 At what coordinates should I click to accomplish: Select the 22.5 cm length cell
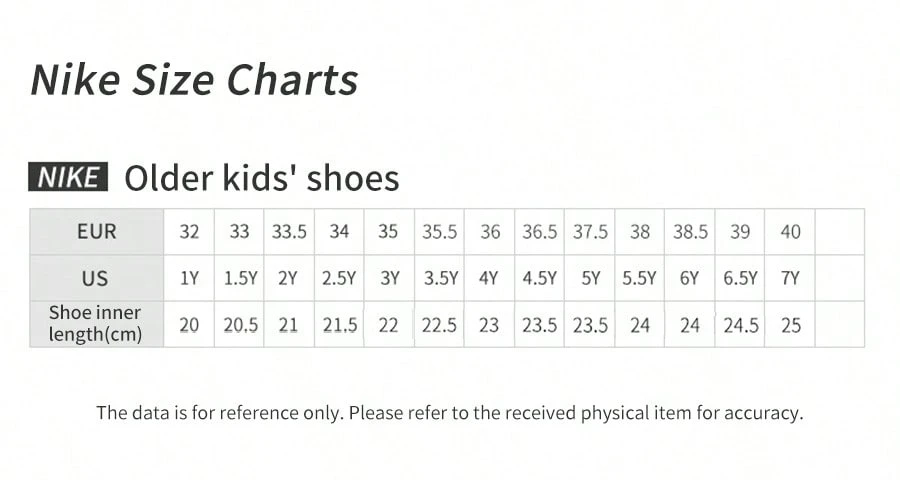coord(439,325)
